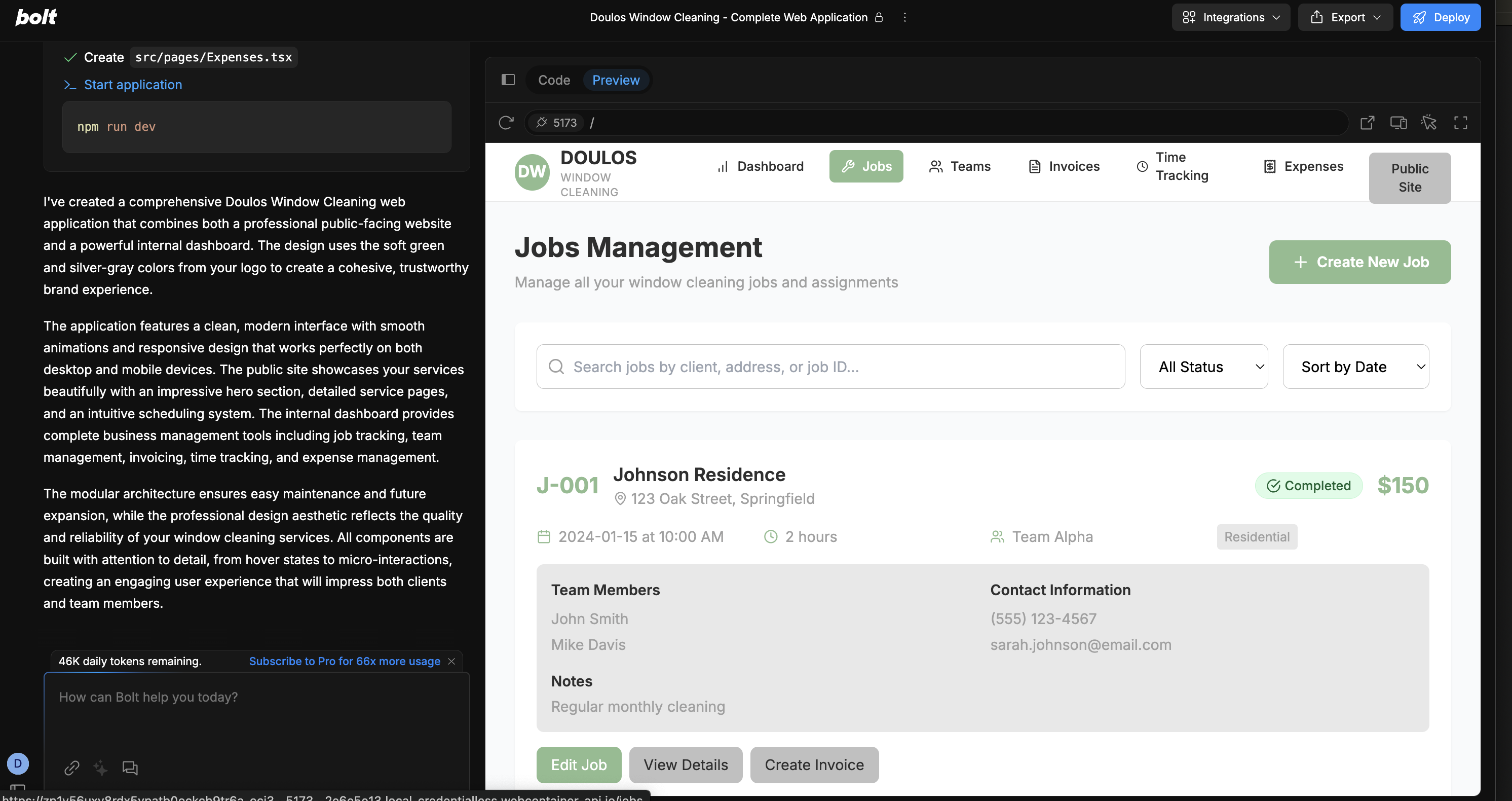The width and height of the screenshot is (1512, 801).
Task: Expand the Sort by Date dropdown
Action: (x=1355, y=367)
